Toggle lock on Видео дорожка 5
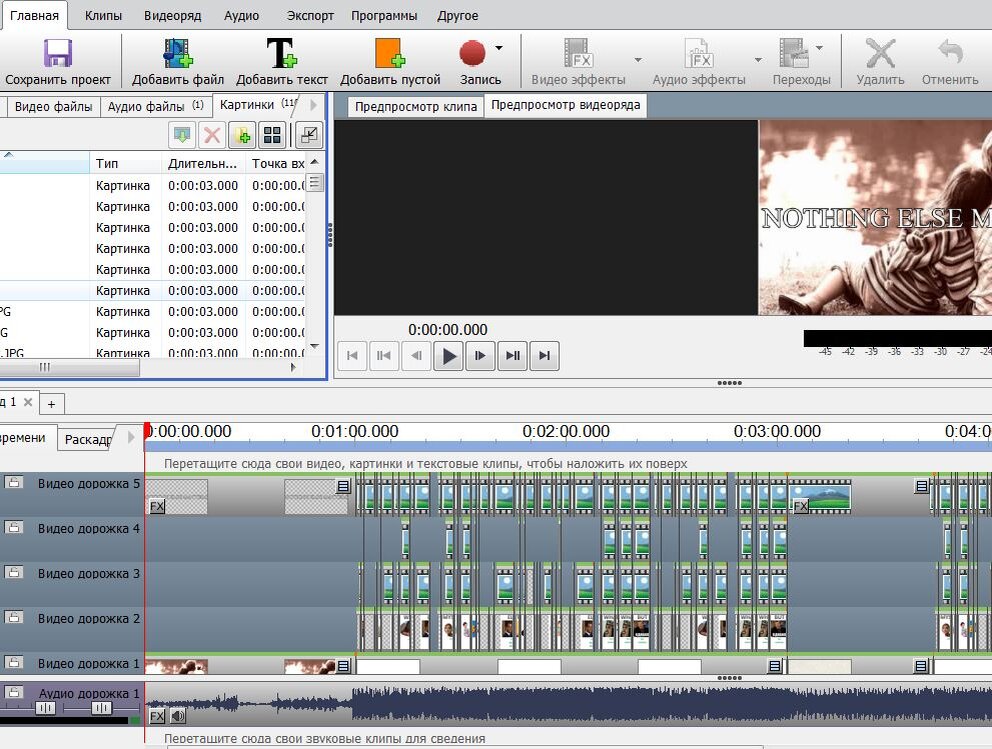992x749 pixels. (13, 483)
